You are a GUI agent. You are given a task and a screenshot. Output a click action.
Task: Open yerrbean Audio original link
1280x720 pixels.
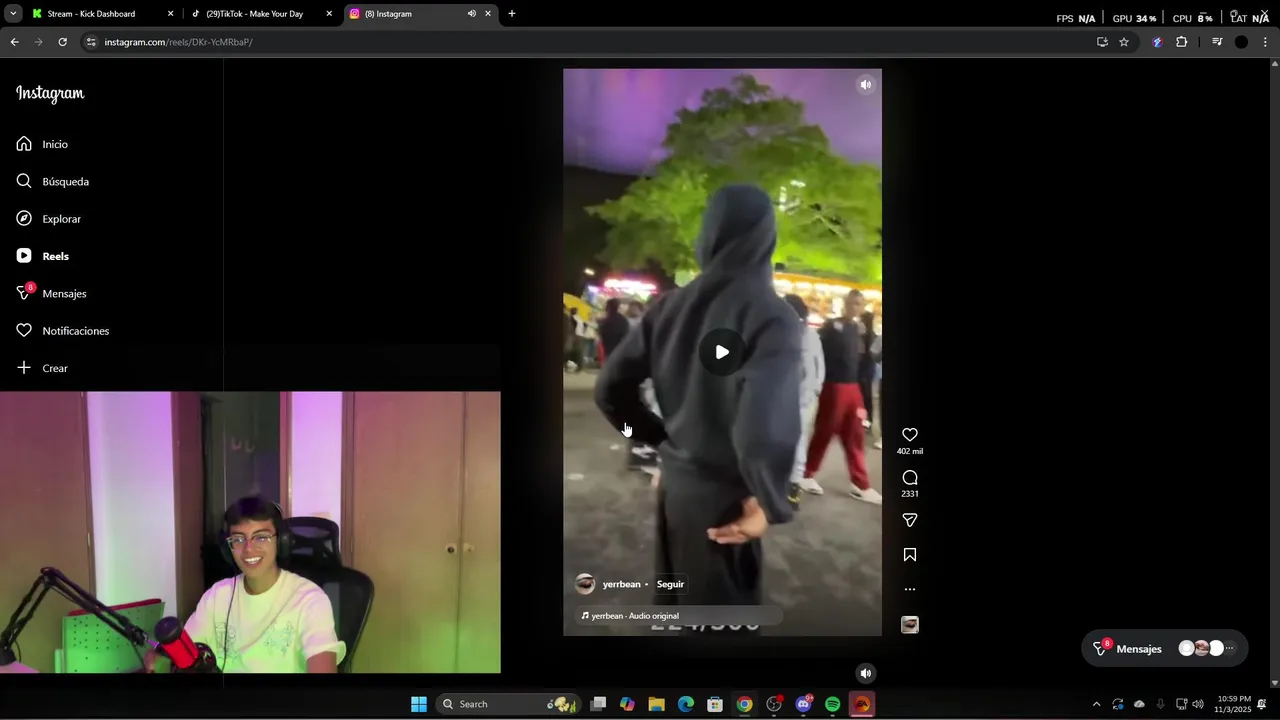(635, 616)
